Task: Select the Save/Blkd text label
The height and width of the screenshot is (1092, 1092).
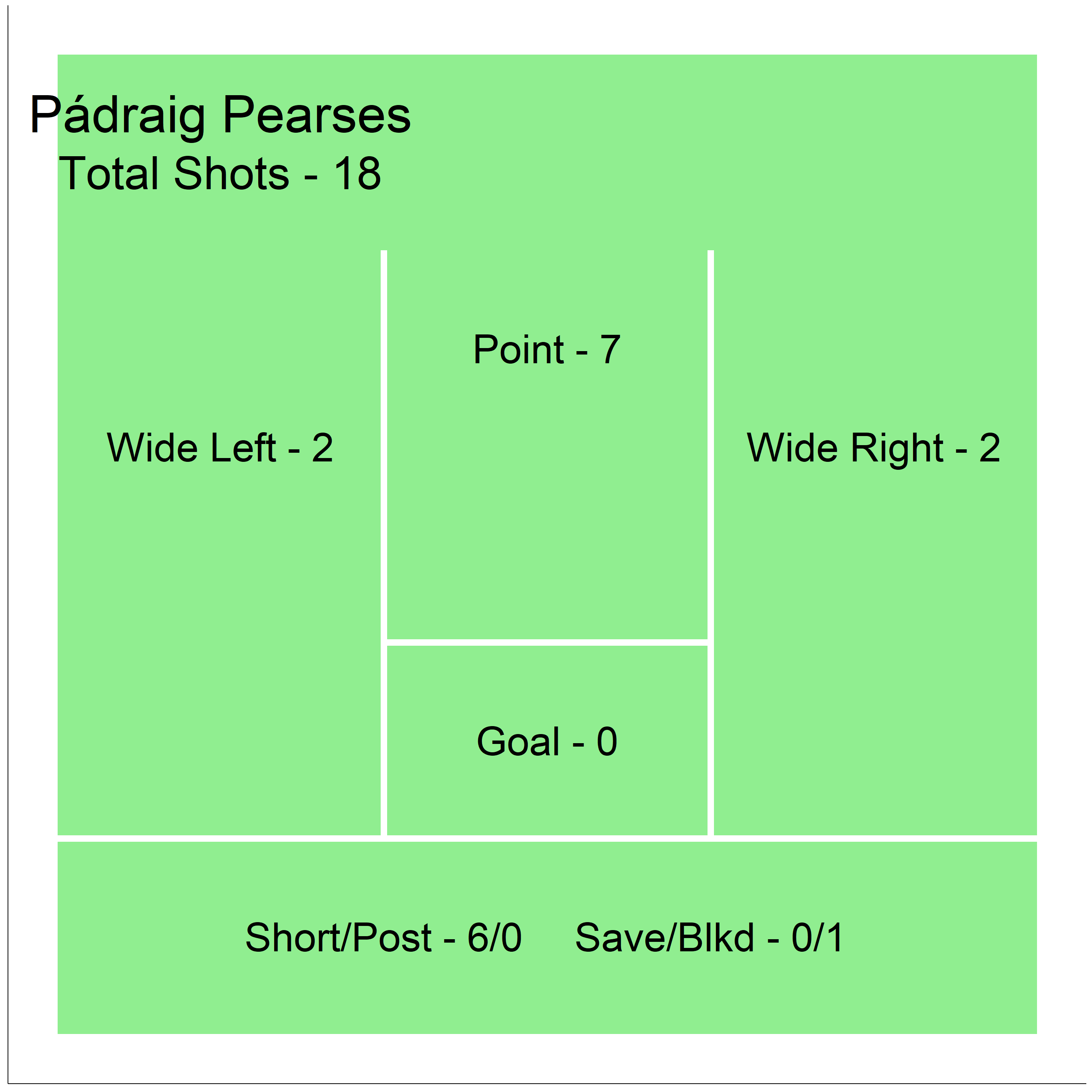Action: 665,937
